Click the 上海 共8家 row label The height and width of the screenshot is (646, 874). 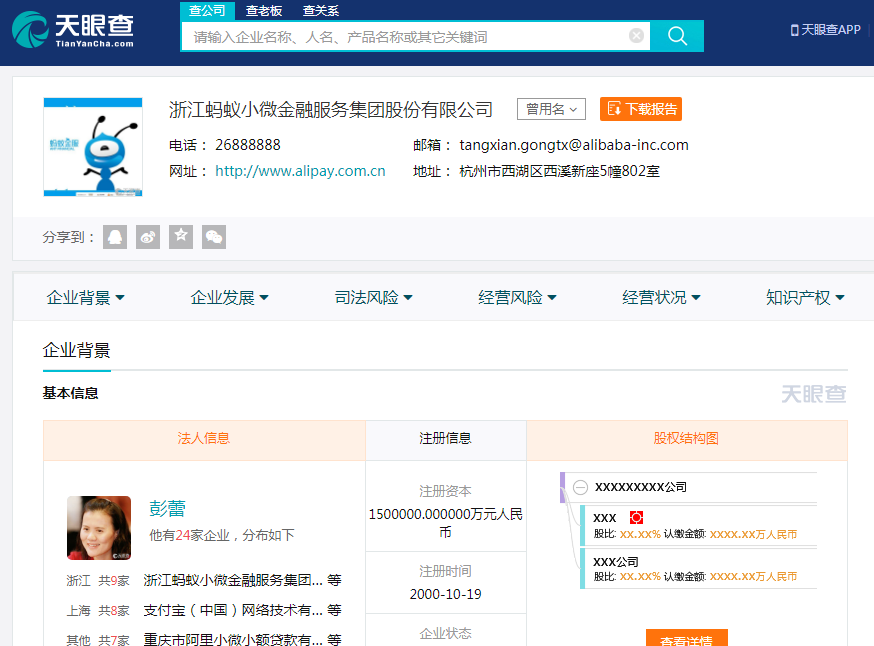[x=98, y=611]
